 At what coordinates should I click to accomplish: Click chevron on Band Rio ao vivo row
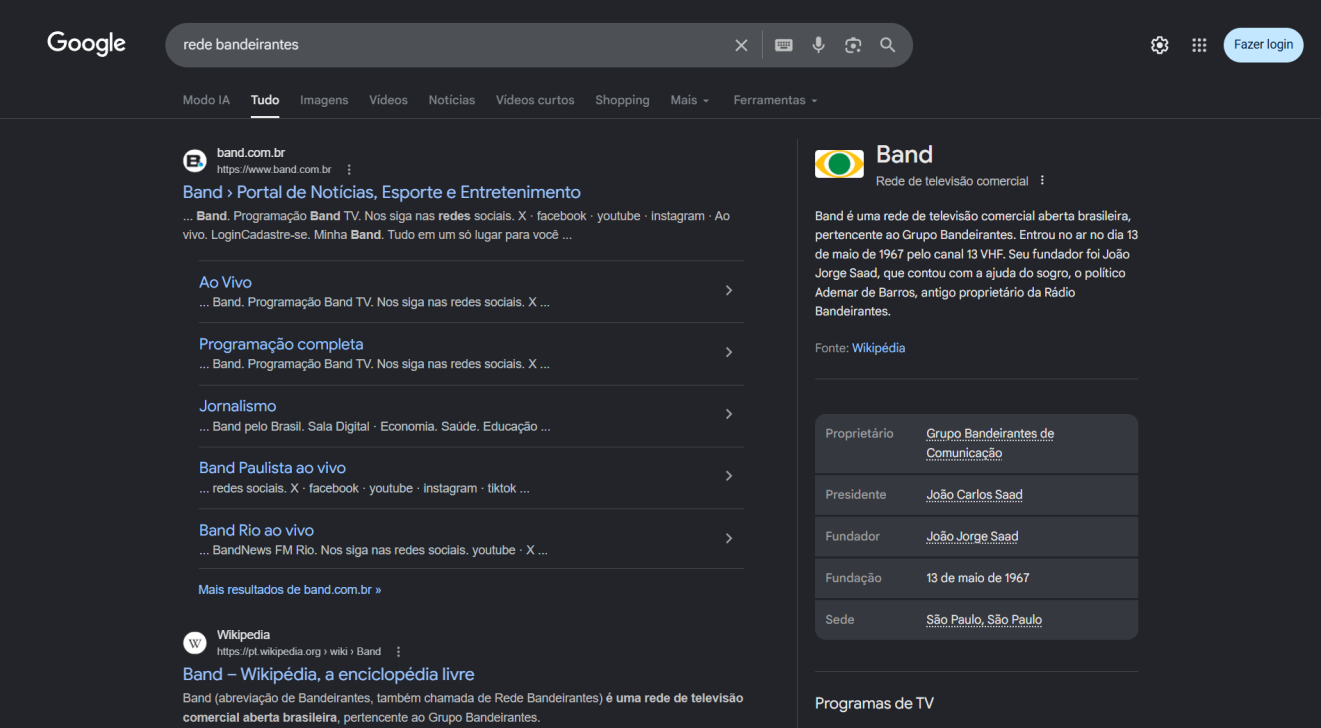tap(729, 538)
